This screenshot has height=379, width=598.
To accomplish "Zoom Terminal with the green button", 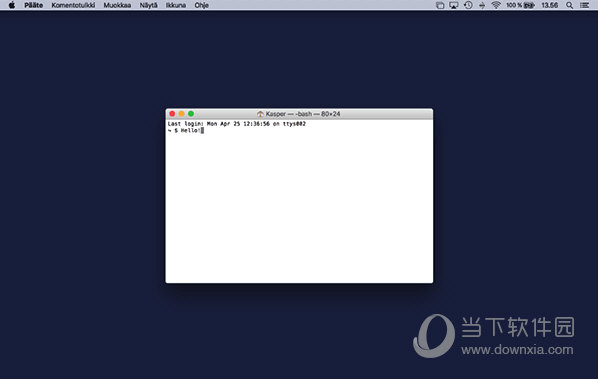I will [191, 114].
